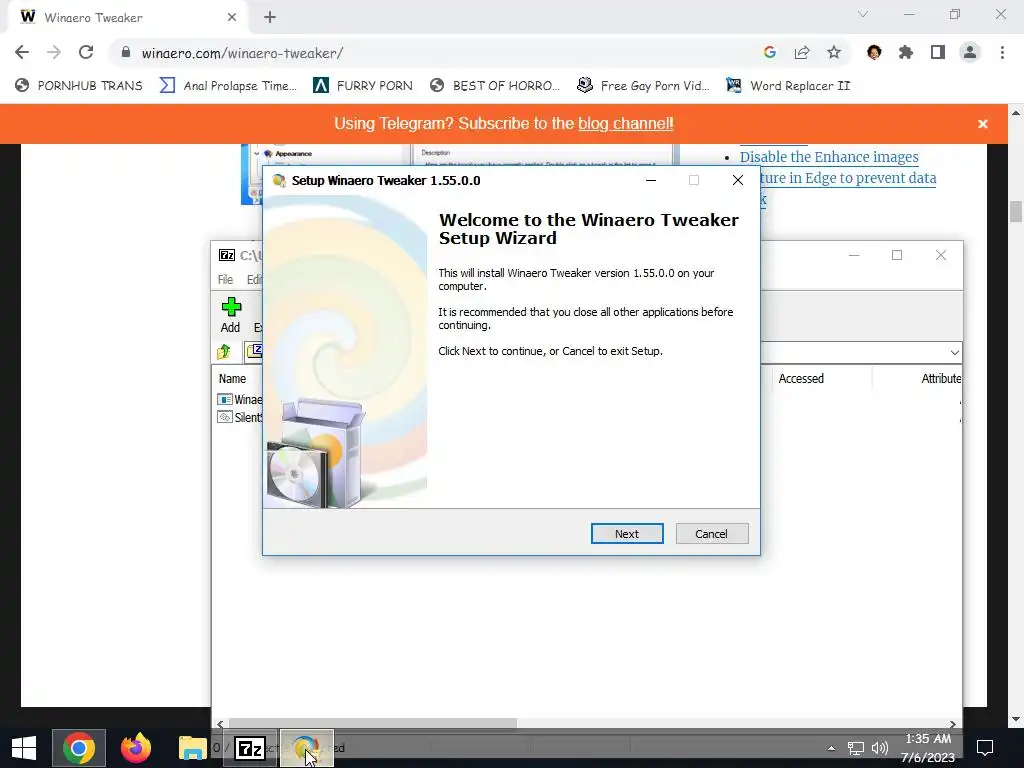Share this page icon
This screenshot has width=1024, height=768.
coord(802,53)
